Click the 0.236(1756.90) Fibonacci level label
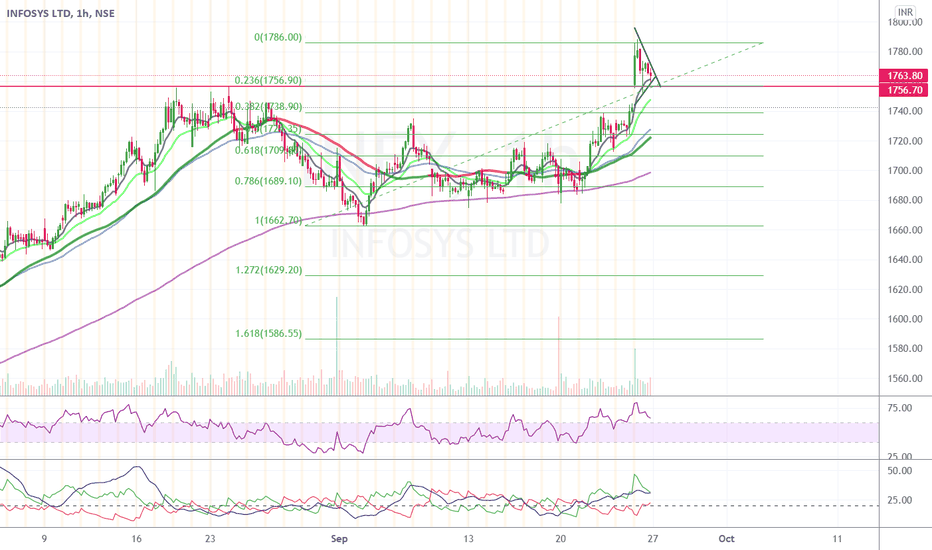The width and height of the screenshot is (932, 550). (268, 80)
